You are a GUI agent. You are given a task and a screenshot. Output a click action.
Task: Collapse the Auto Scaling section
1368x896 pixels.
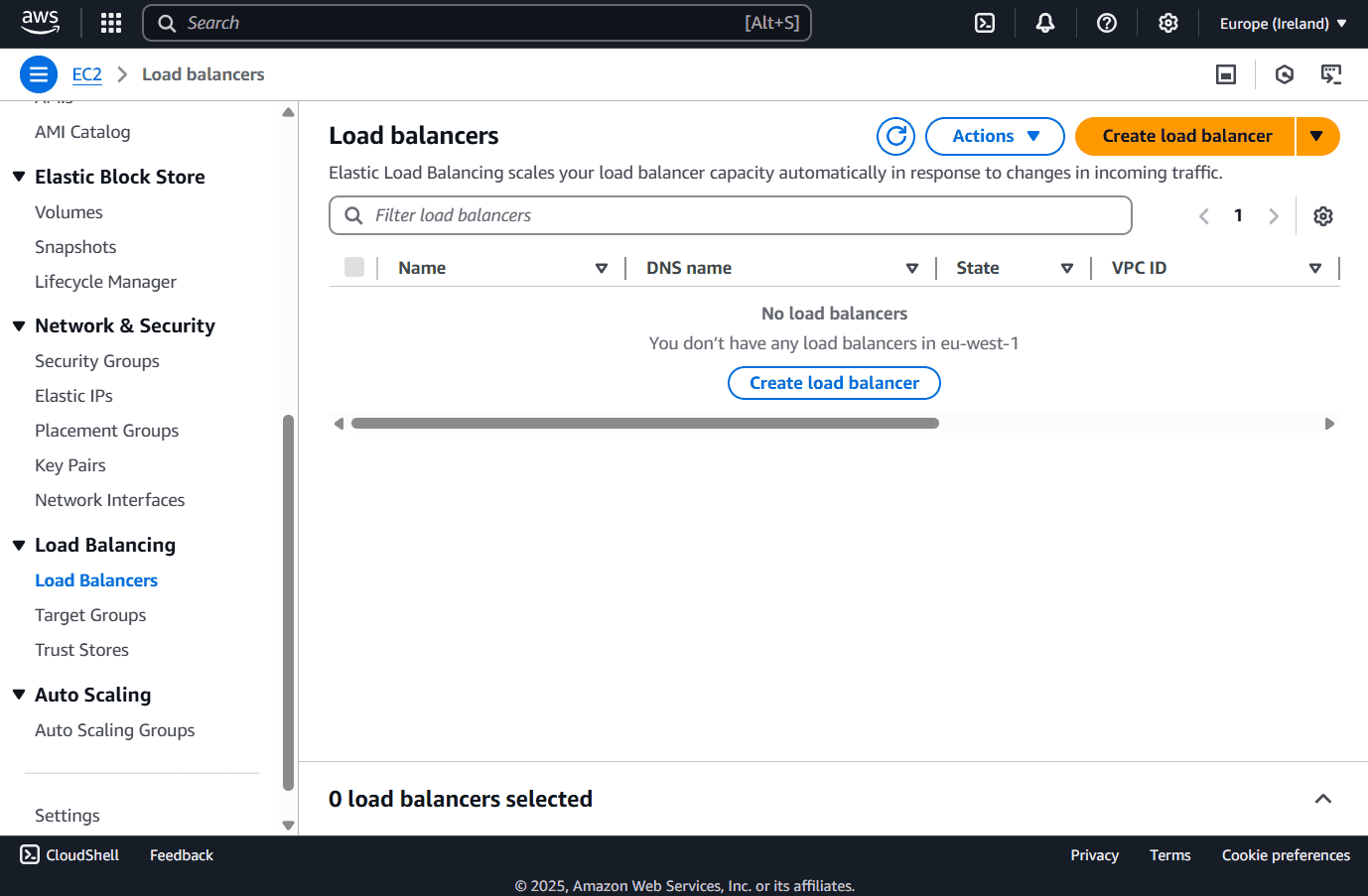coord(19,695)
